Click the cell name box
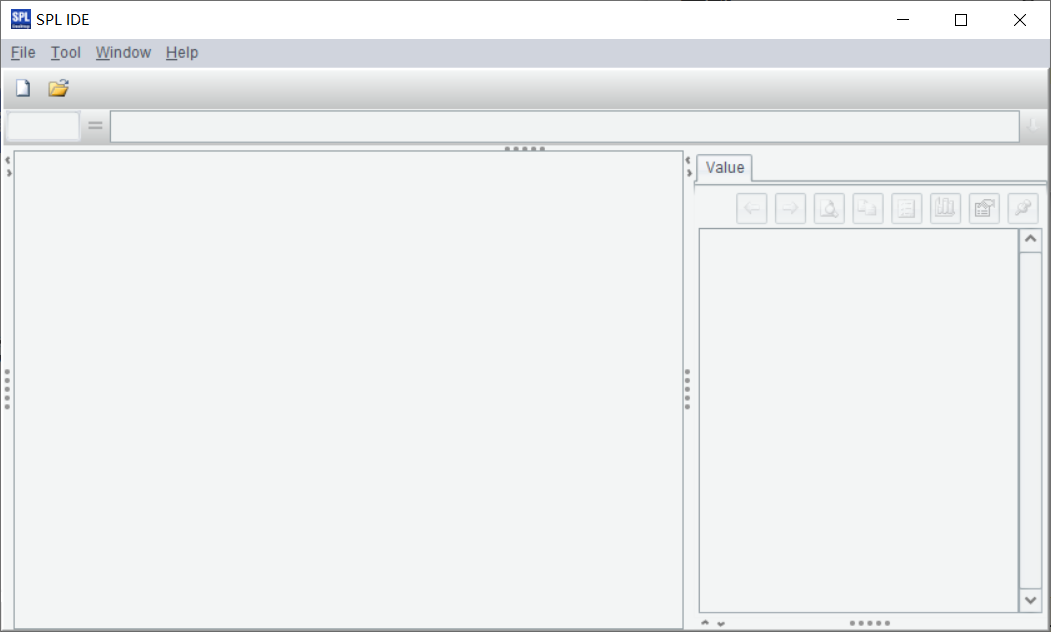Screen dimensions: 1051x632 tap(43, 126)
